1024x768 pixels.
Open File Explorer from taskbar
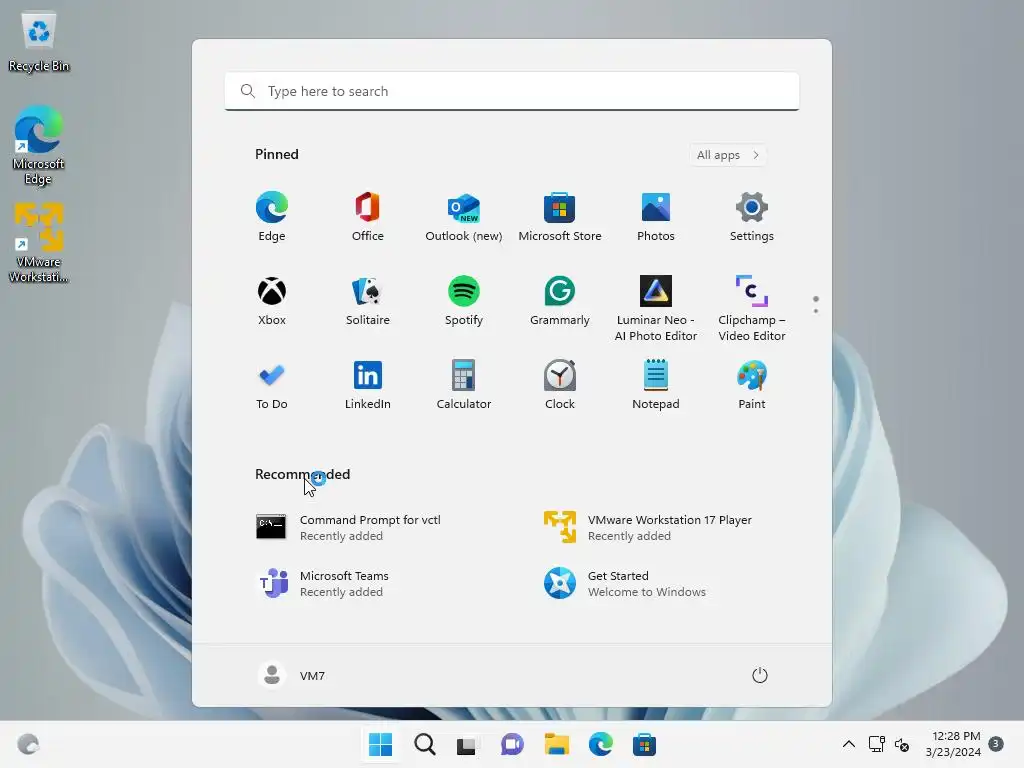coord(557,744)
